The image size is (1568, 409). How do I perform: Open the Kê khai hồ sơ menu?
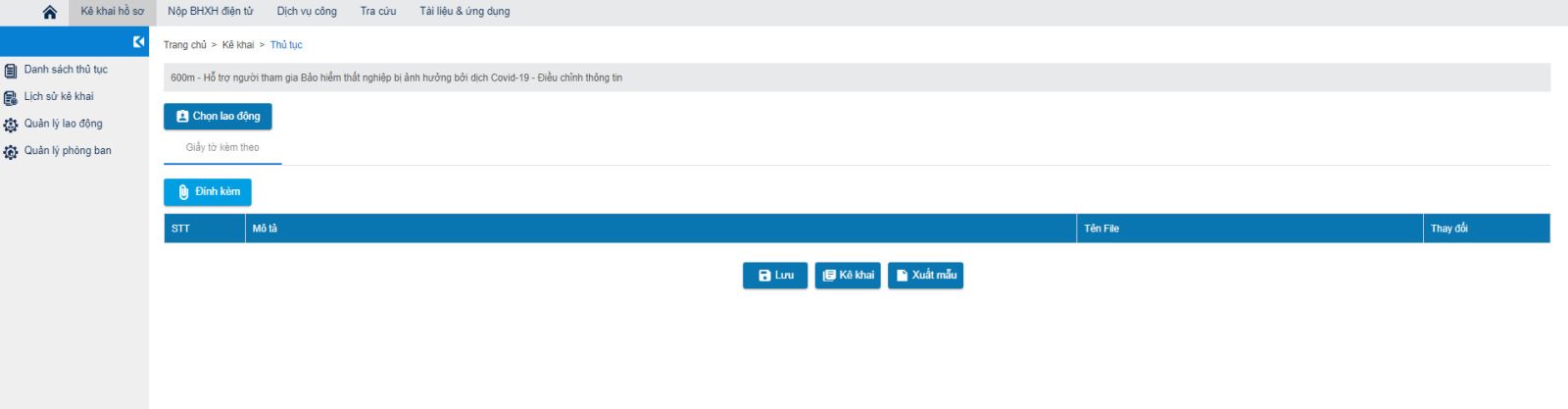point(112,12)
